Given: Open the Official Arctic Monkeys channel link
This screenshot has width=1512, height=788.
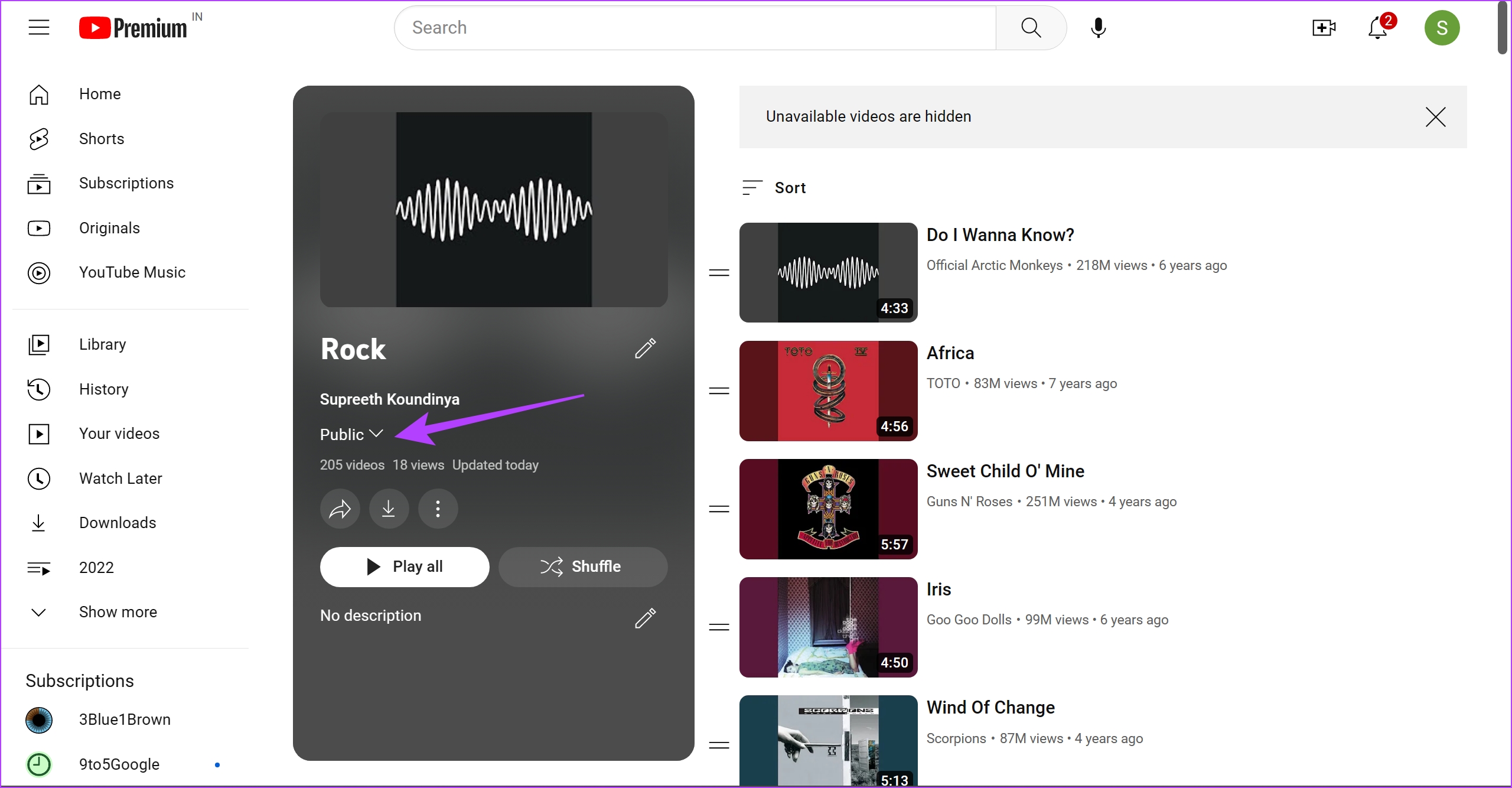Looking at the screenshot, I should (994, 265).
